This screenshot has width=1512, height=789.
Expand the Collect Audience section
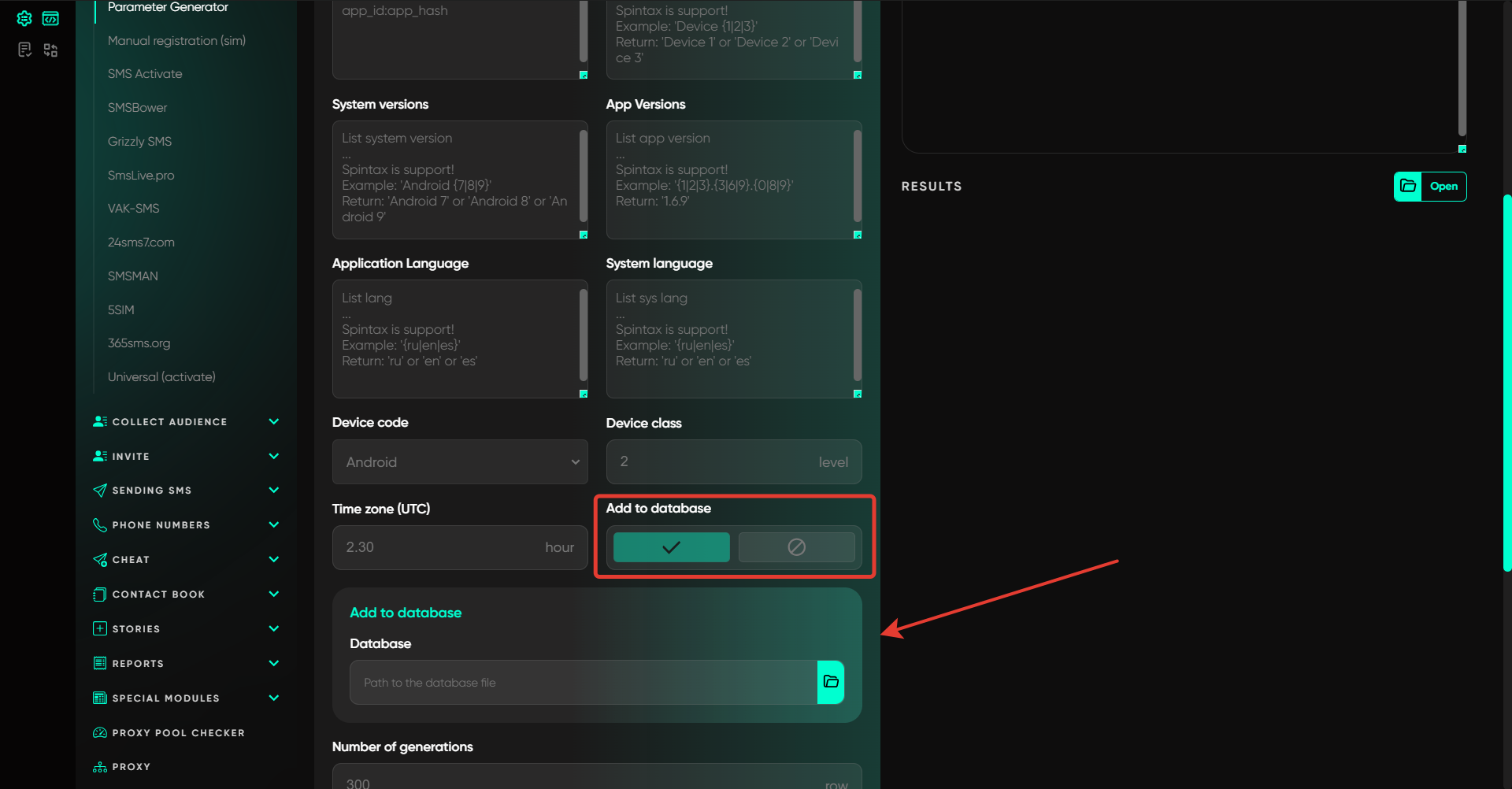[x=273, y=422]
